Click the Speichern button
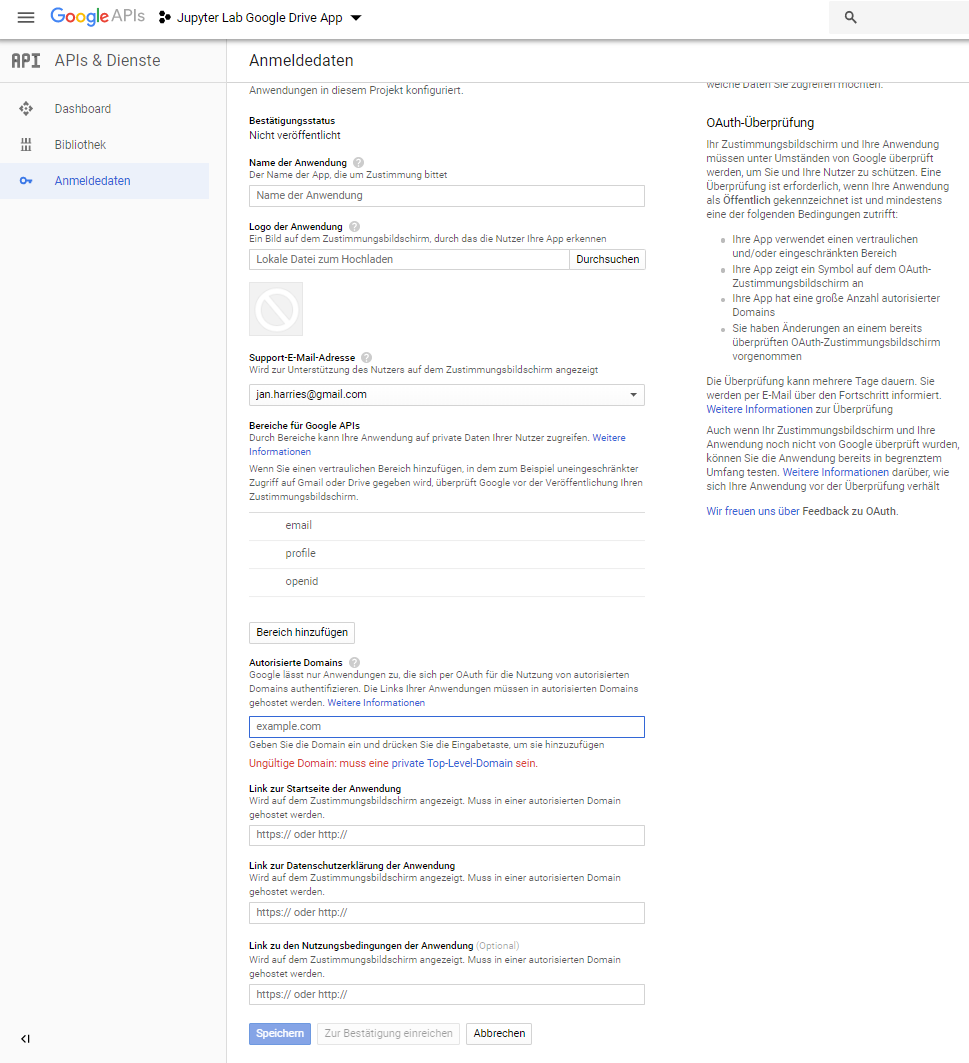This screenshot has width=969, height=1063. click(x=279, y=1034)
